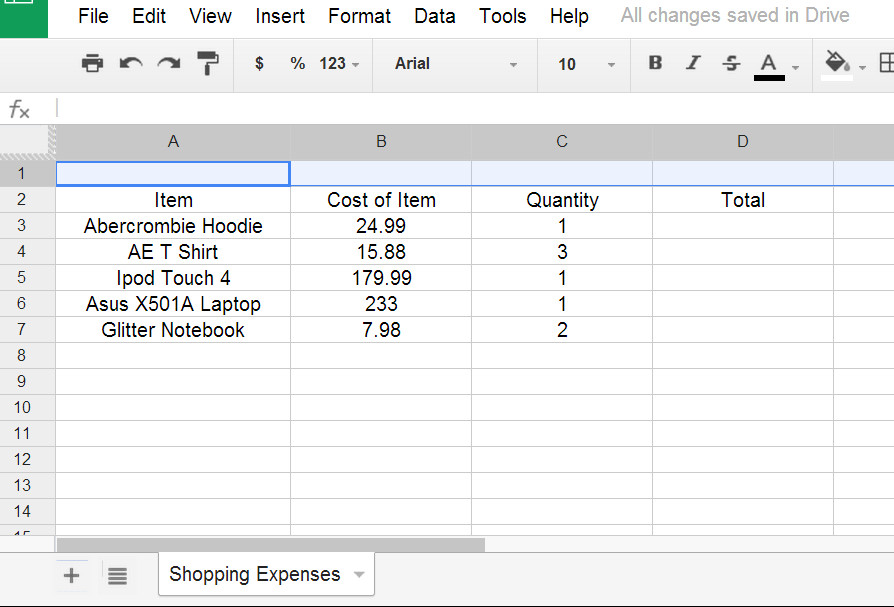Screen dimensions: 894x607
Task: Open the Arial font dropdown
Action: point(456,64)
